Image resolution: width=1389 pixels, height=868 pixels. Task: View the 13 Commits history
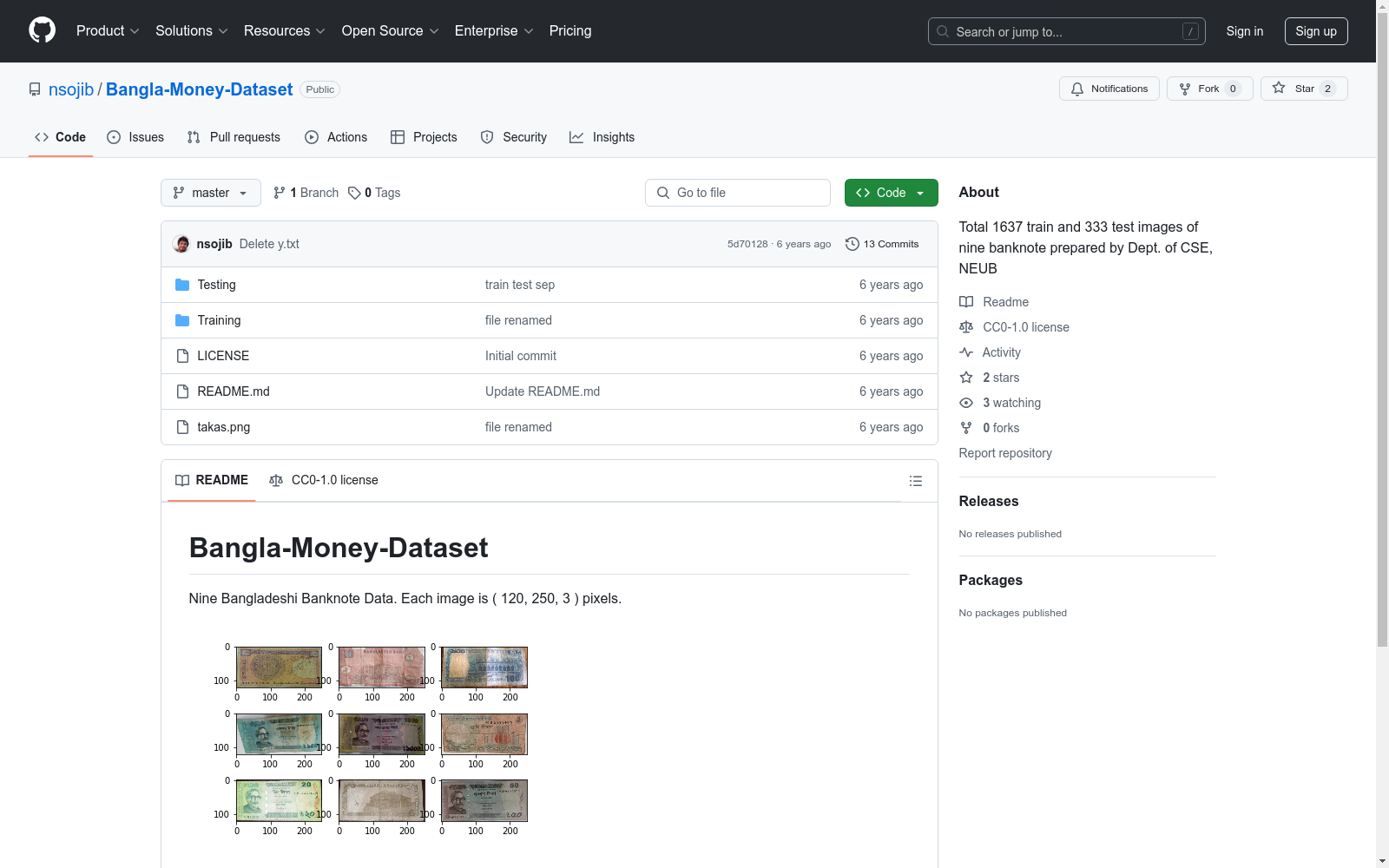pos(882,244)
